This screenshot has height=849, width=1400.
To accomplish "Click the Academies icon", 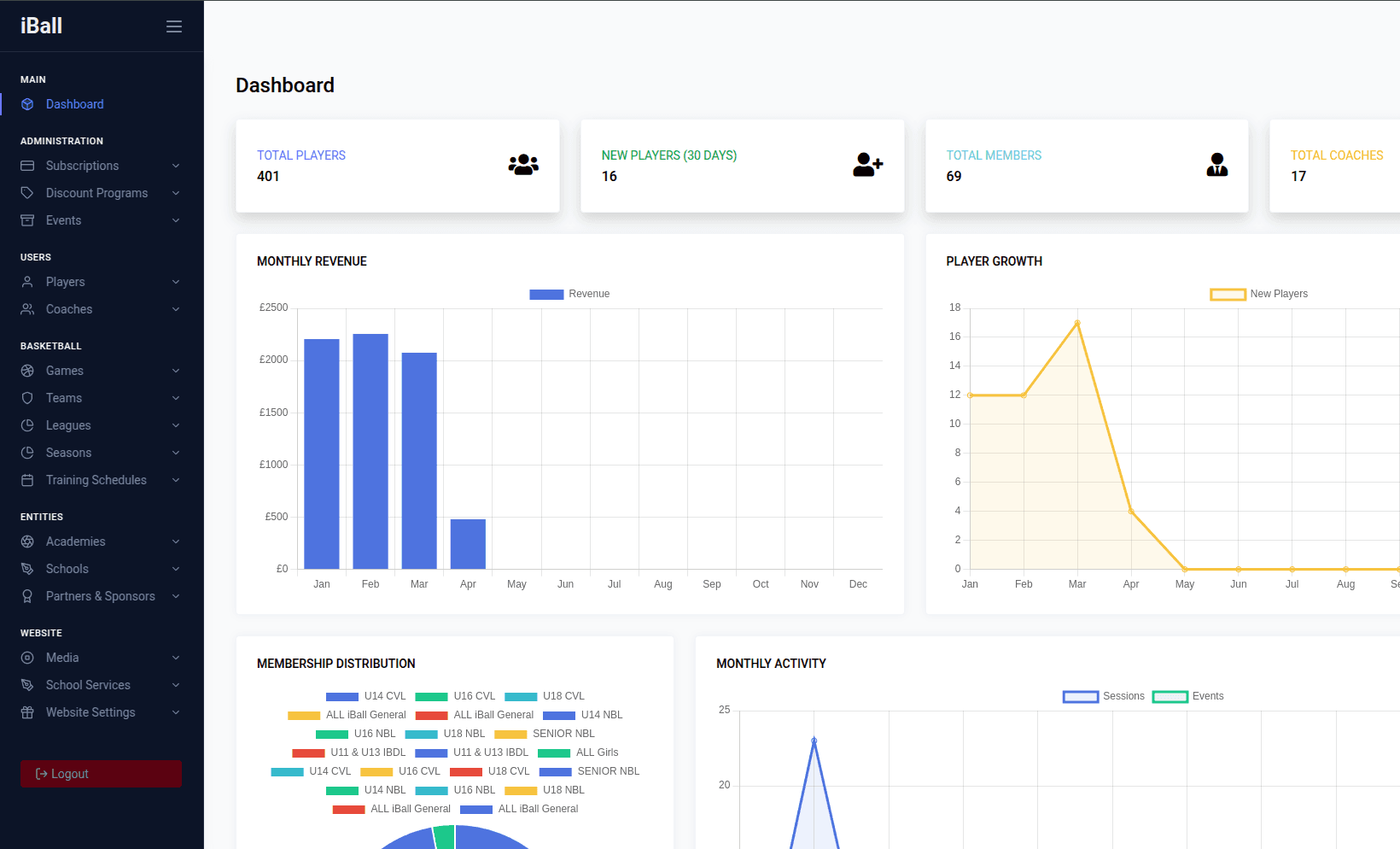I will coord(27,542).
